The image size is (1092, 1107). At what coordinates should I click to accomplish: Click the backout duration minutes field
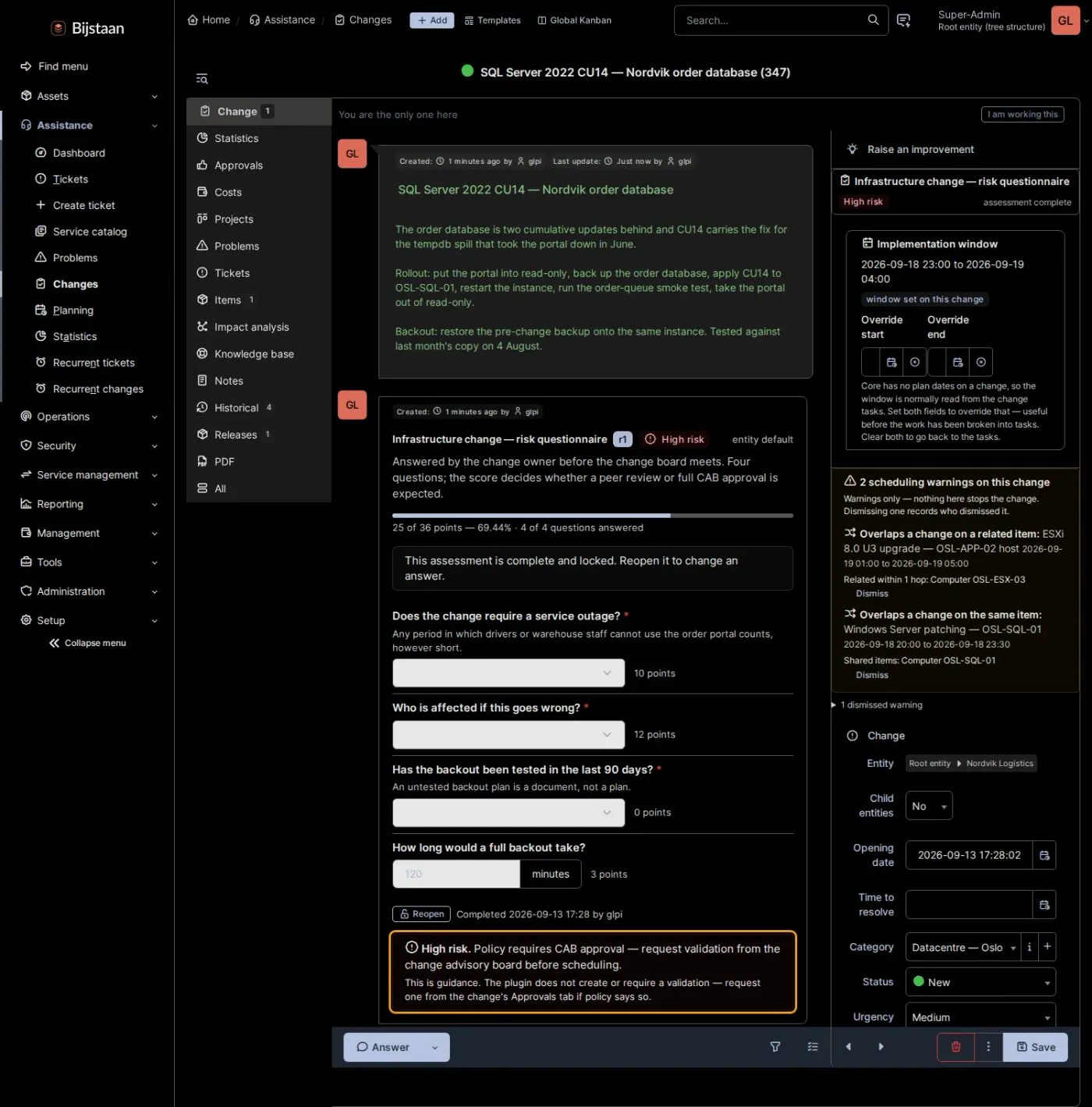(x=456, y=875)
